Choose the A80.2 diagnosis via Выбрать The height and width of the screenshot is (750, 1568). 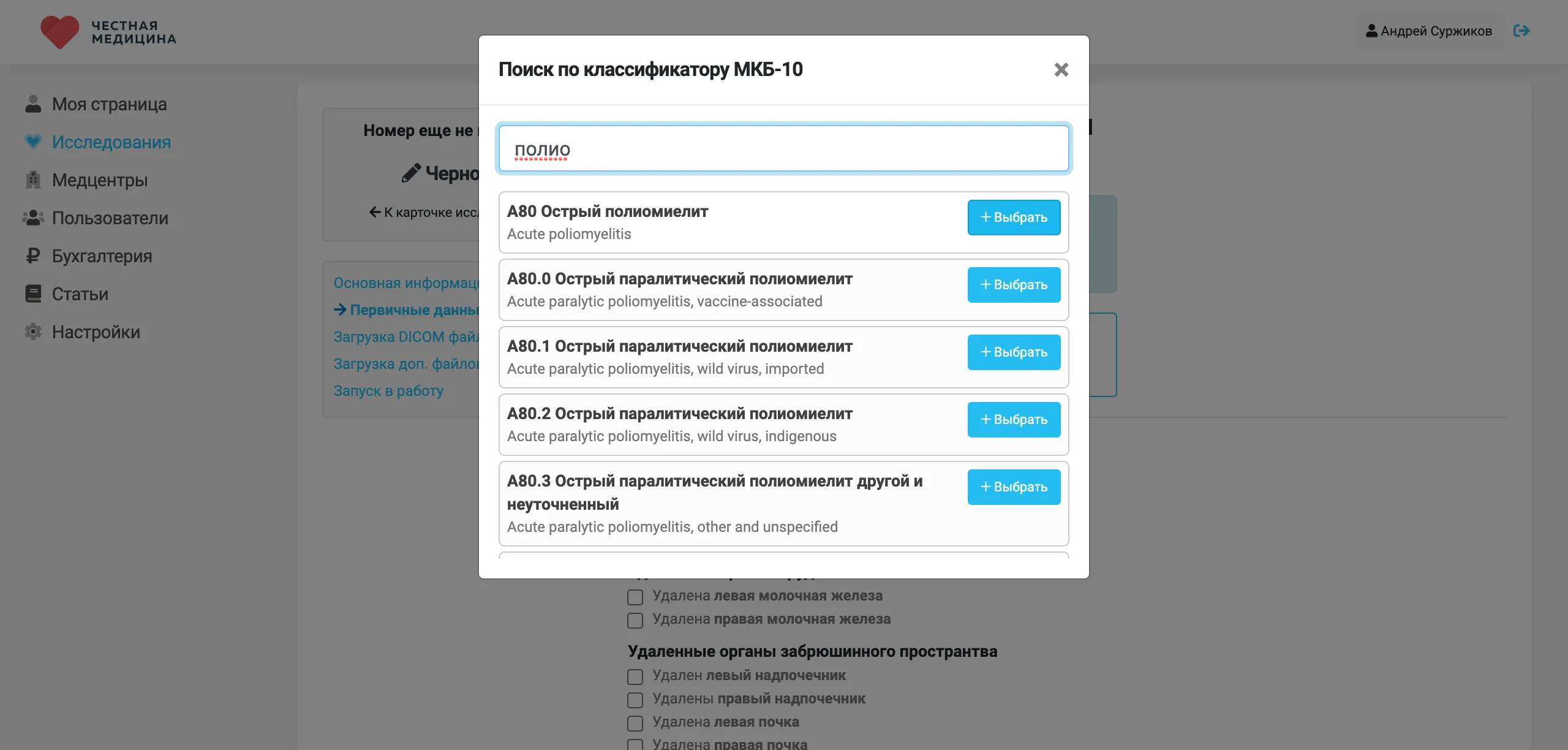tap(1014, 420)
